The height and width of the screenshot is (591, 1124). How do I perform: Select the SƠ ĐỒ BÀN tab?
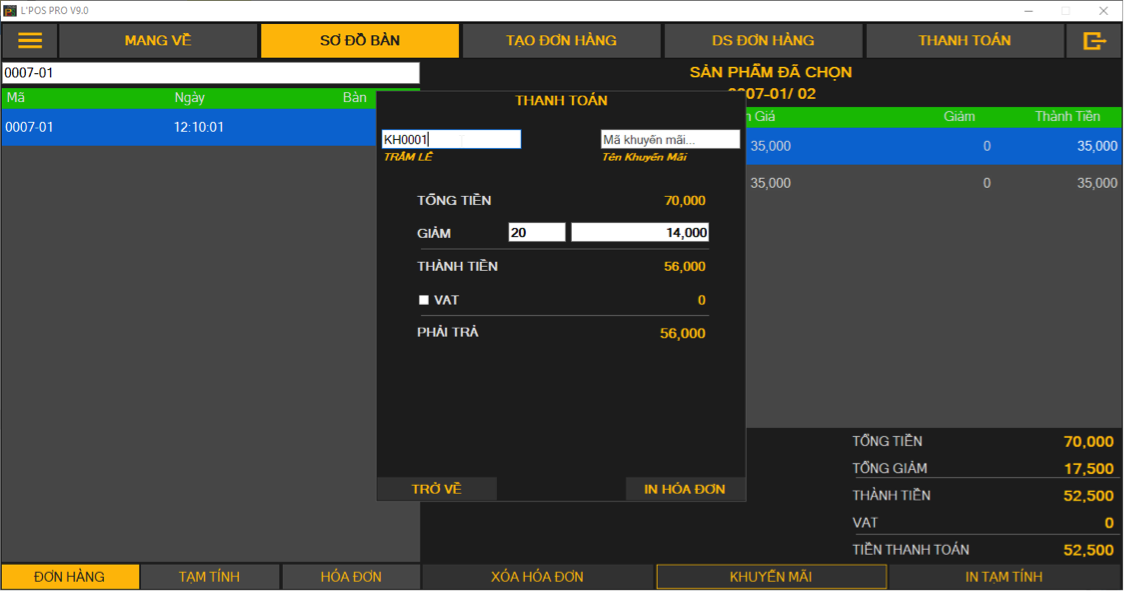(x=360, y=41)
